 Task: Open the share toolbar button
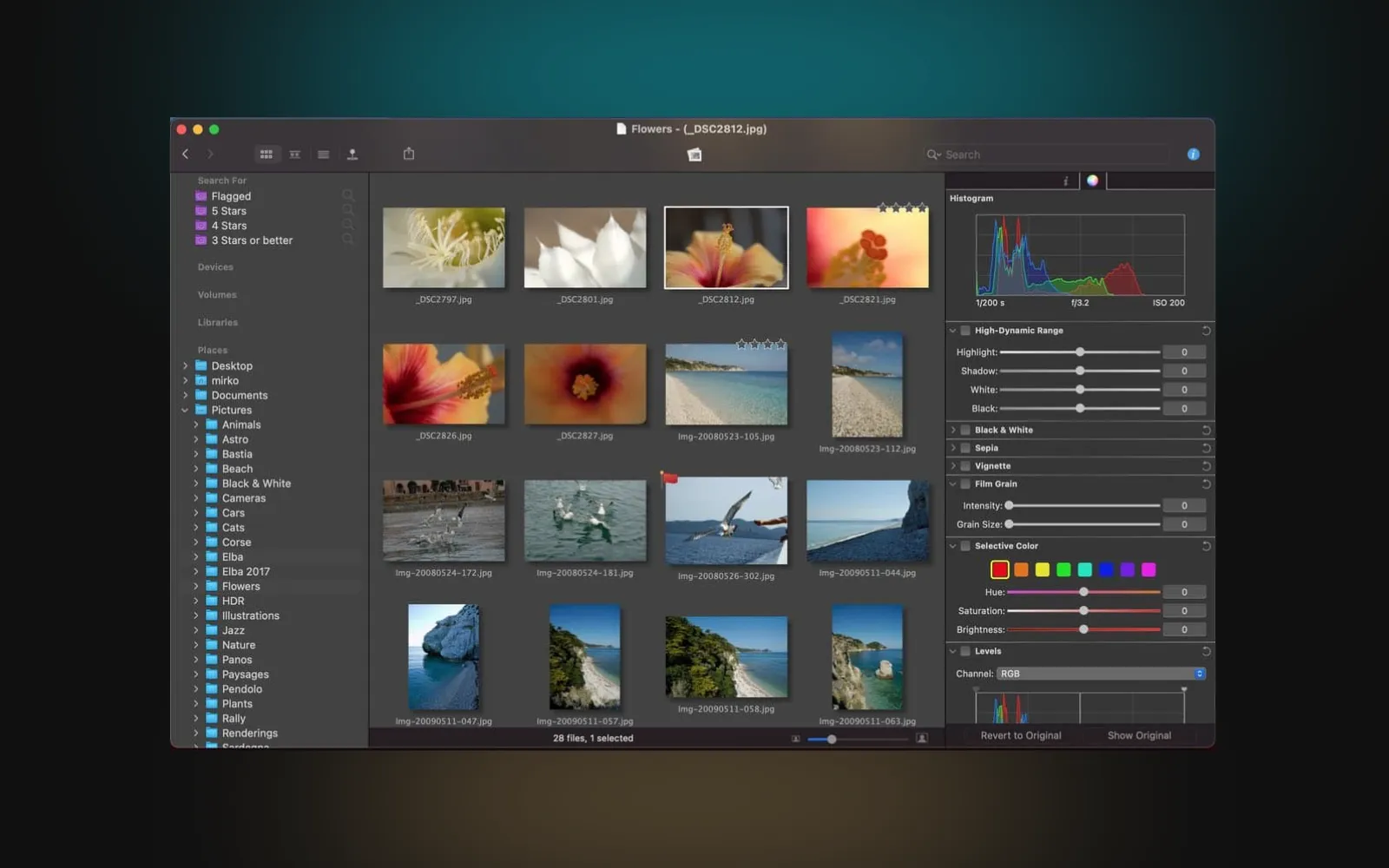pos(409,154)
